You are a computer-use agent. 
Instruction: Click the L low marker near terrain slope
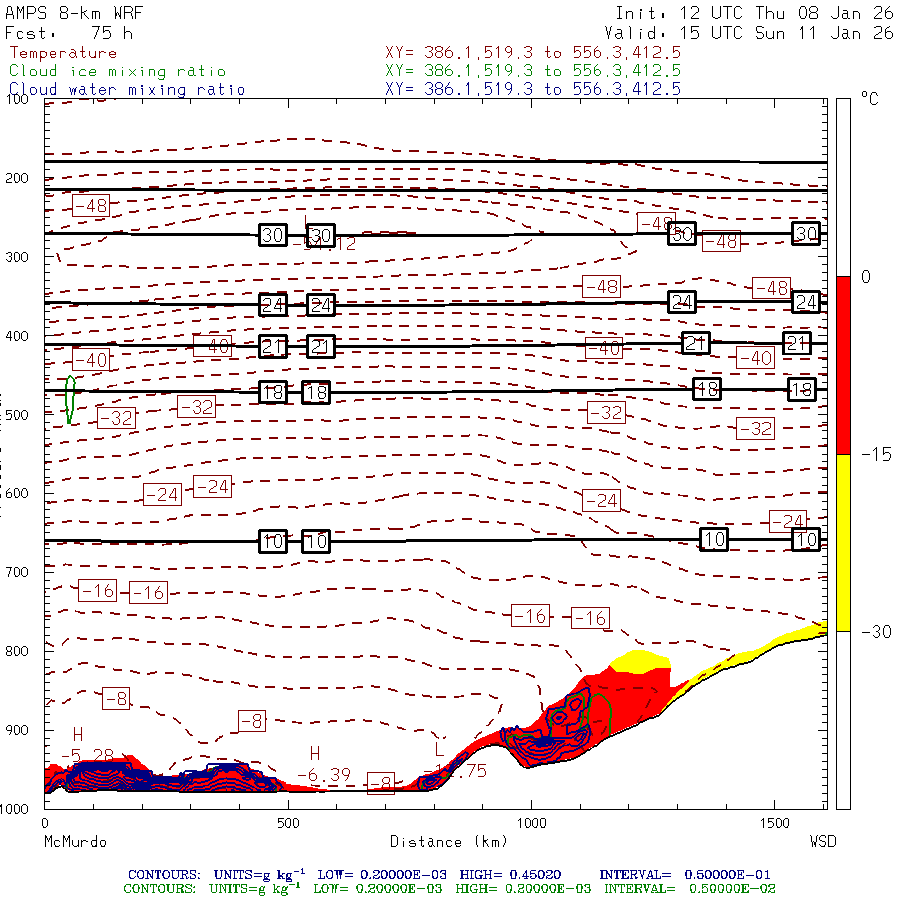438,749
